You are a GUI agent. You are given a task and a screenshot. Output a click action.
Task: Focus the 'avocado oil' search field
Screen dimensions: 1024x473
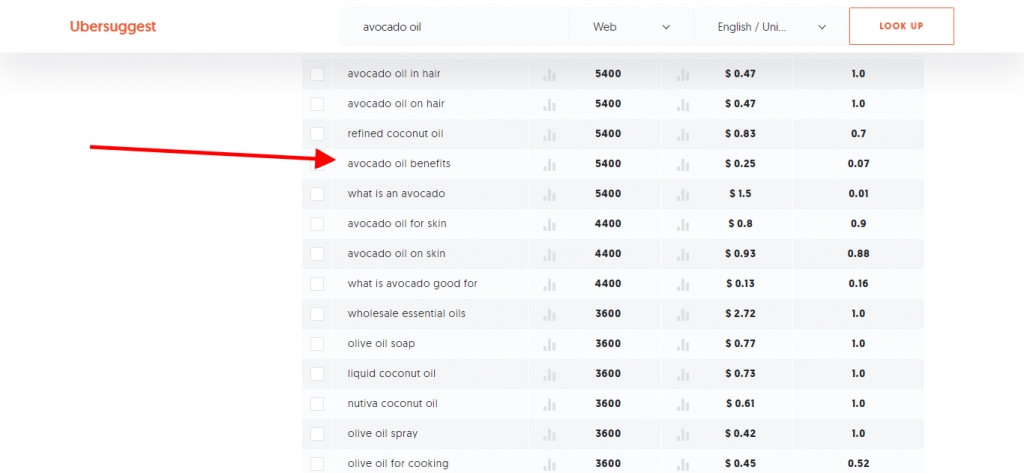point(454,27)
